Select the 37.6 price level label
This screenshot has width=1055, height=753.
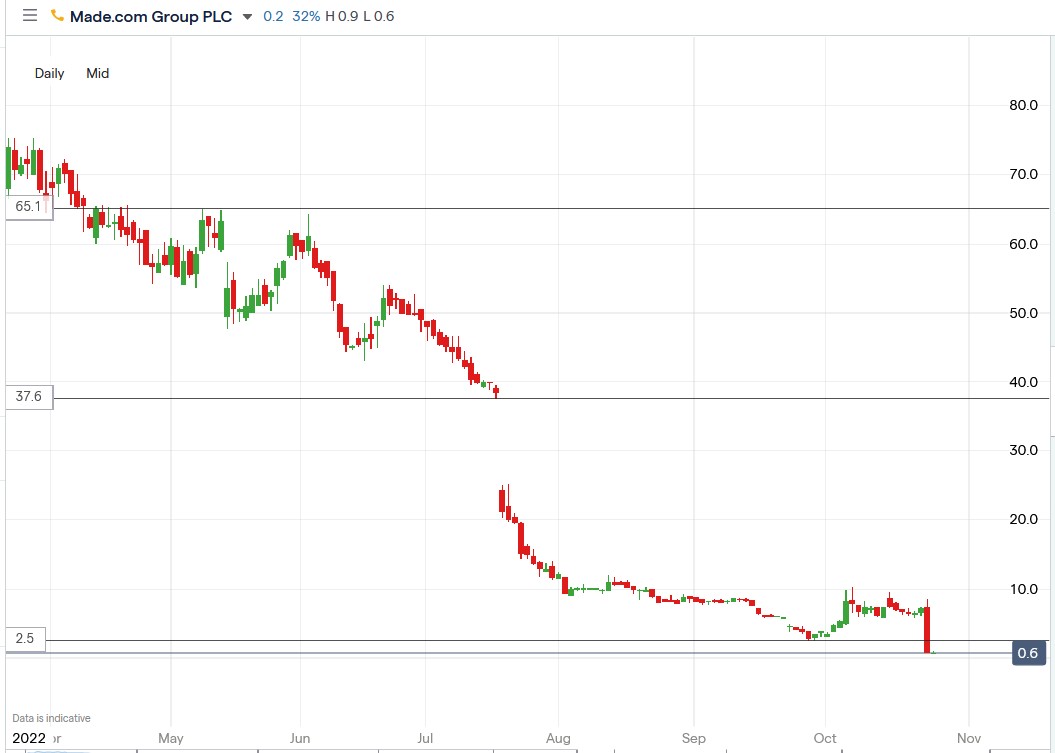[x=26, y=397]
